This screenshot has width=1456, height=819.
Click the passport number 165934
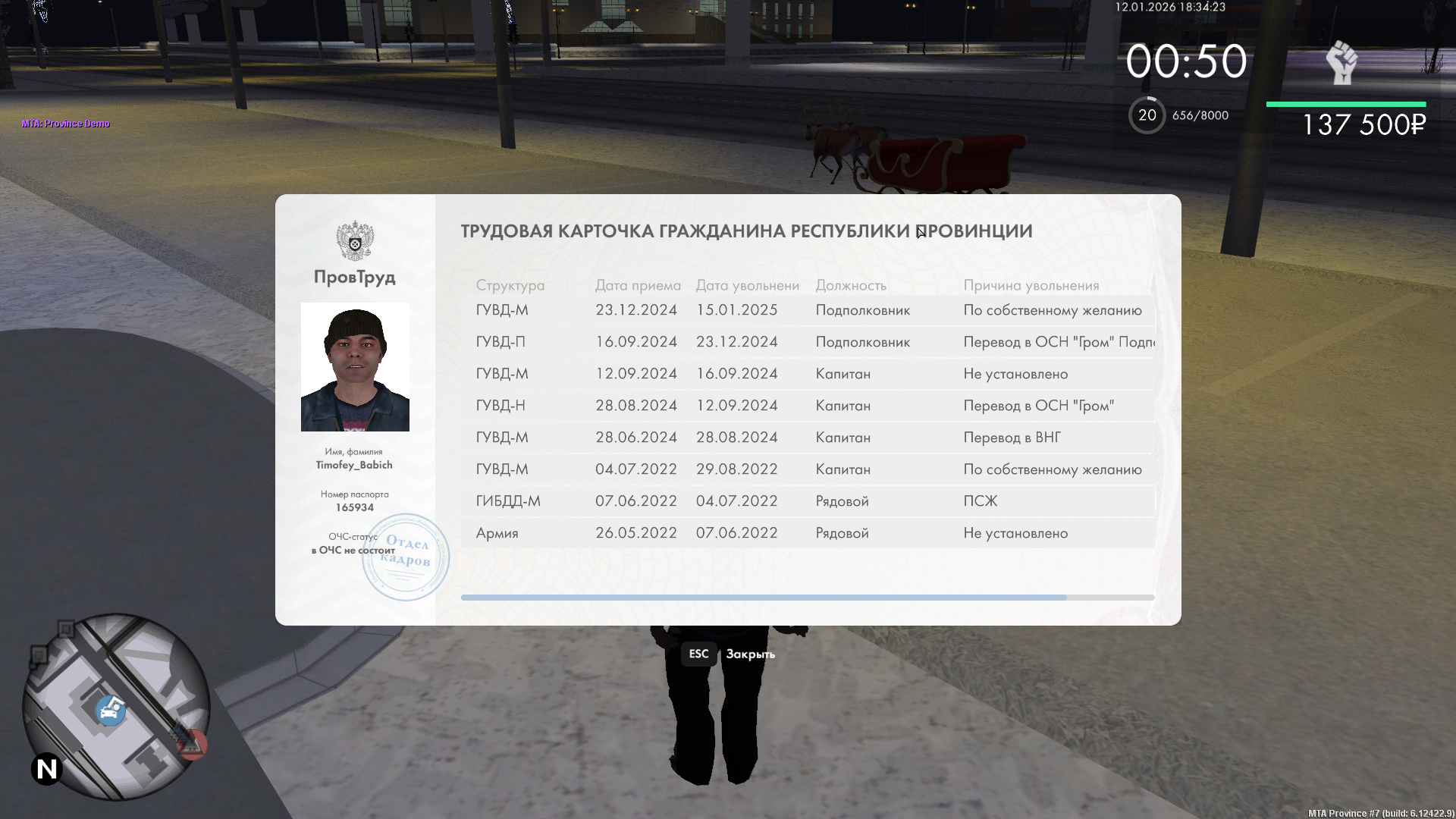click(354, 508)
